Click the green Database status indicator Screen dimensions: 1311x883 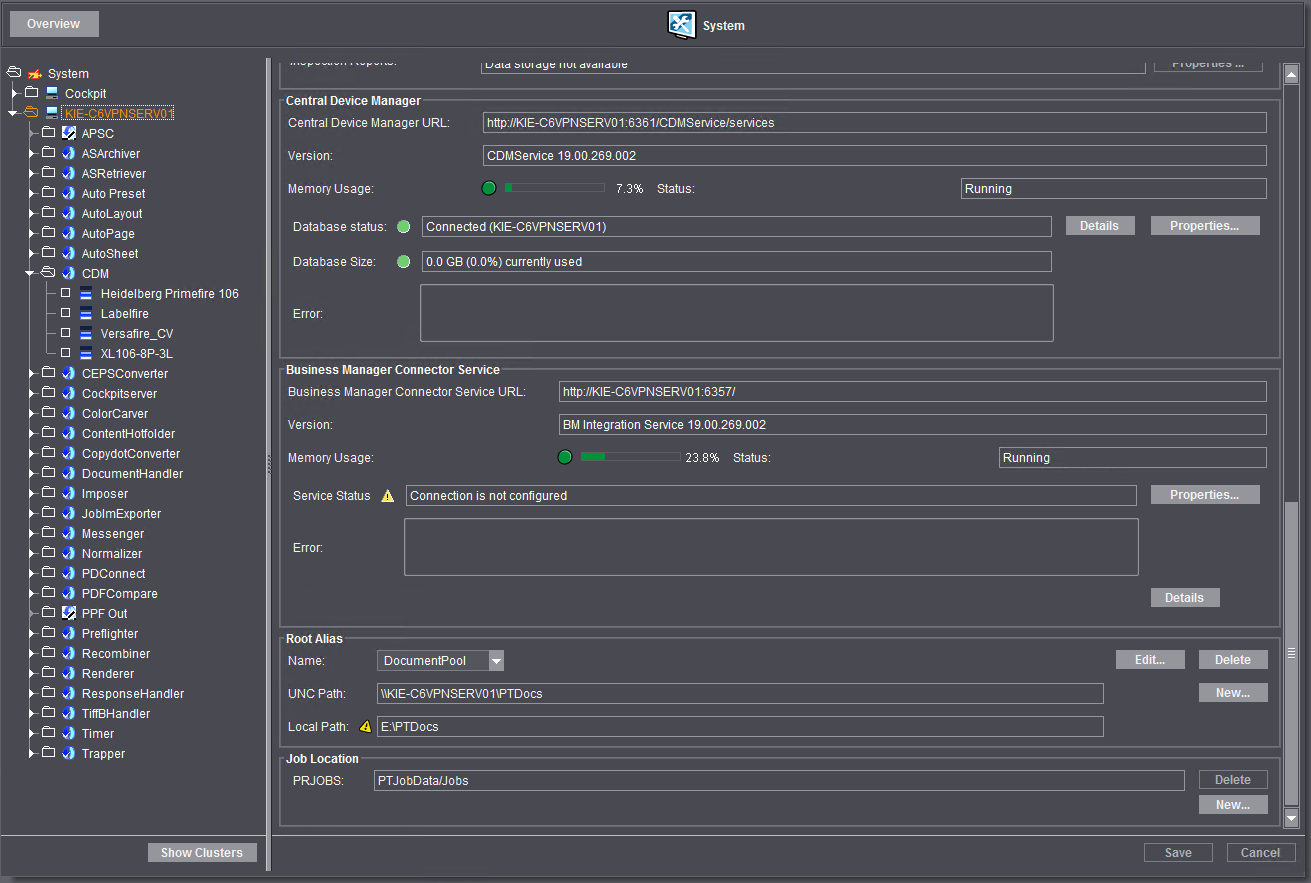404,227
